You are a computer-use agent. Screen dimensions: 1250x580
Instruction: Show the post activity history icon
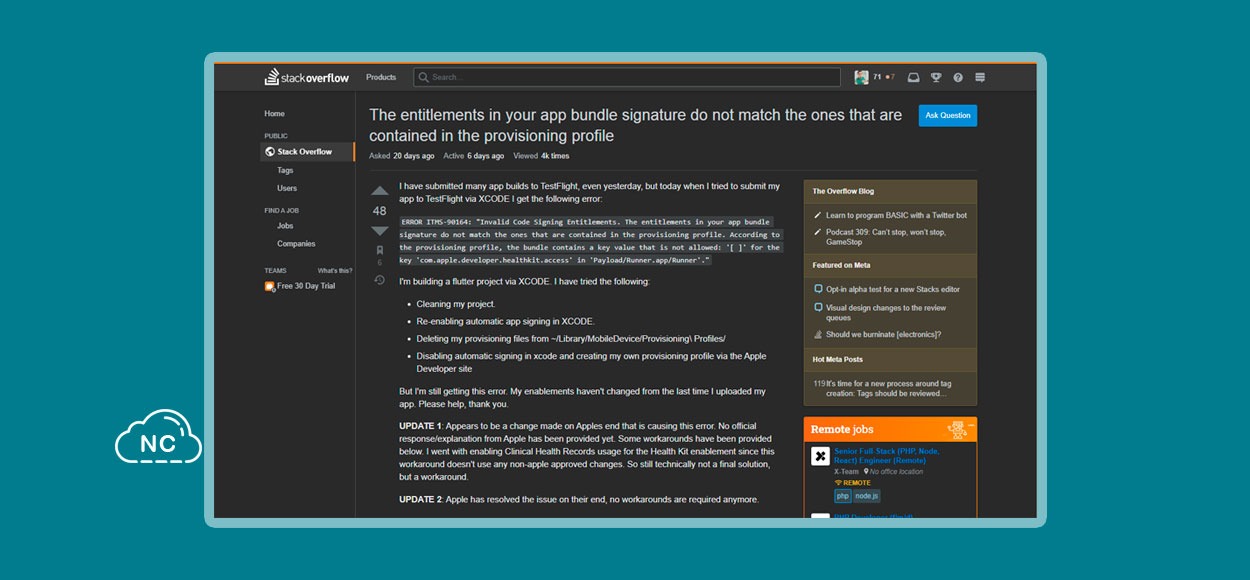click(x=380, y=280)
